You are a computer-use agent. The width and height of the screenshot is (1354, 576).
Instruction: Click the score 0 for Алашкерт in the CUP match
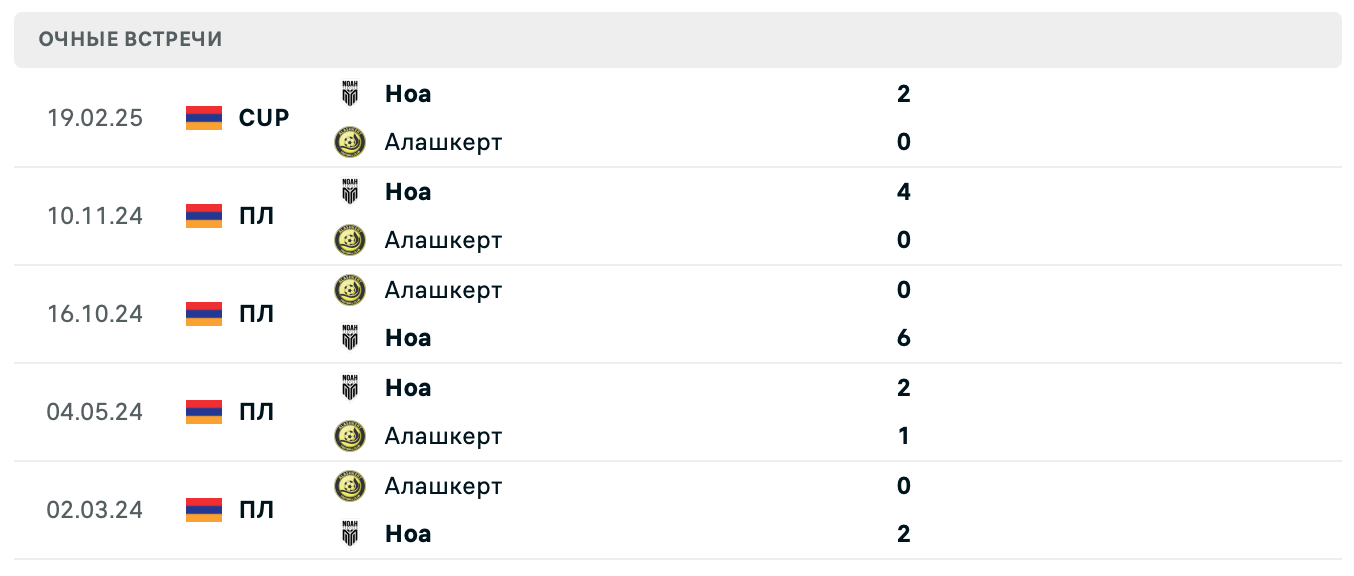coord(904,142)
